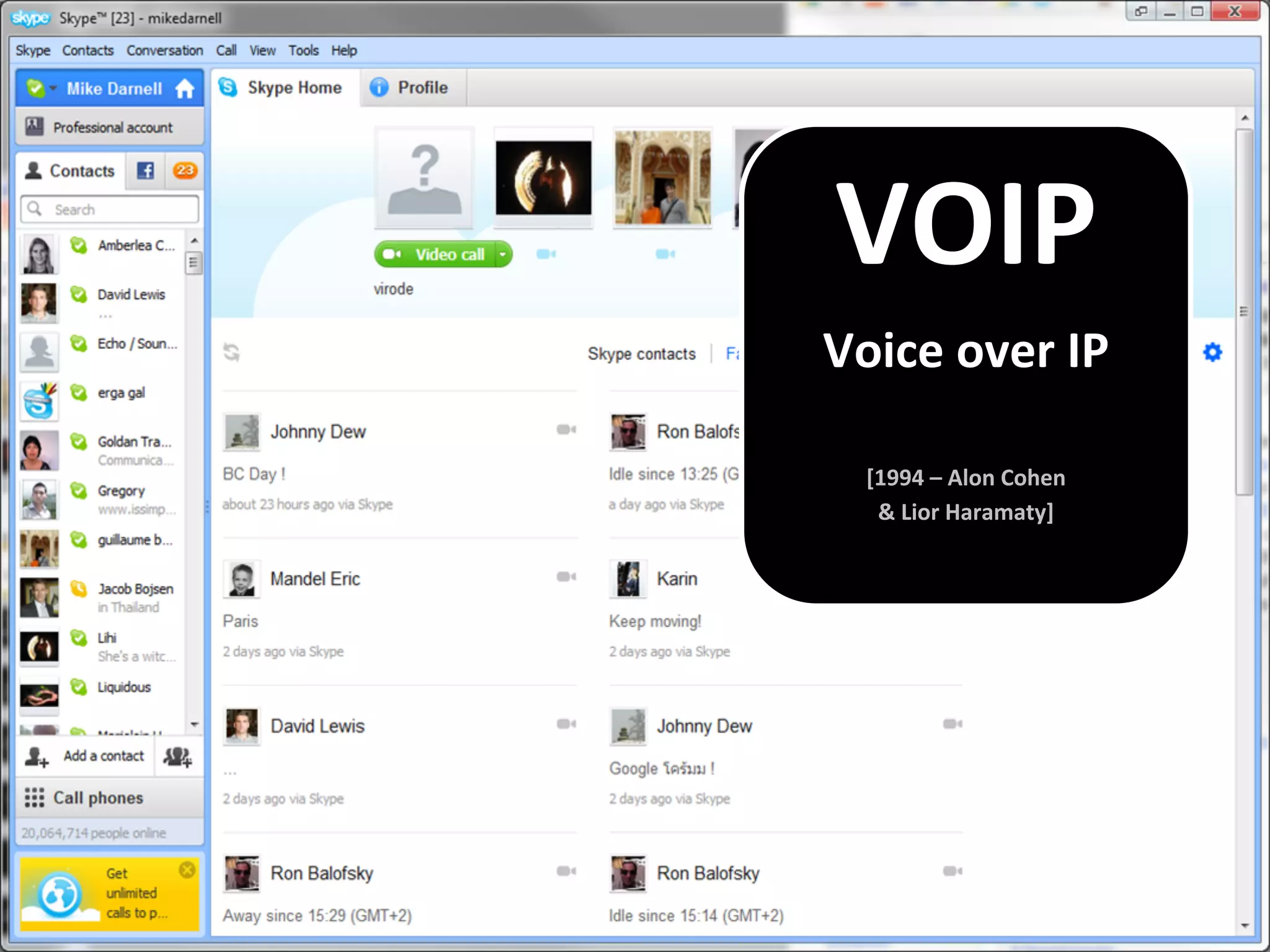Open the Help menu
The width and height of the screenshot is (1270, 952).
pos(344,50)
